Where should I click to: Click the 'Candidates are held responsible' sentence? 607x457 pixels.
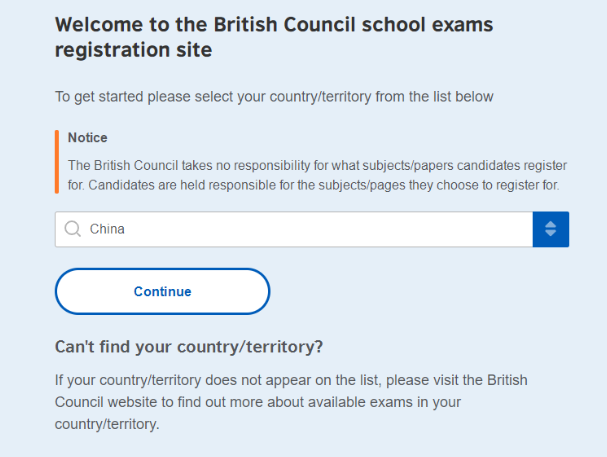(314, 185)
